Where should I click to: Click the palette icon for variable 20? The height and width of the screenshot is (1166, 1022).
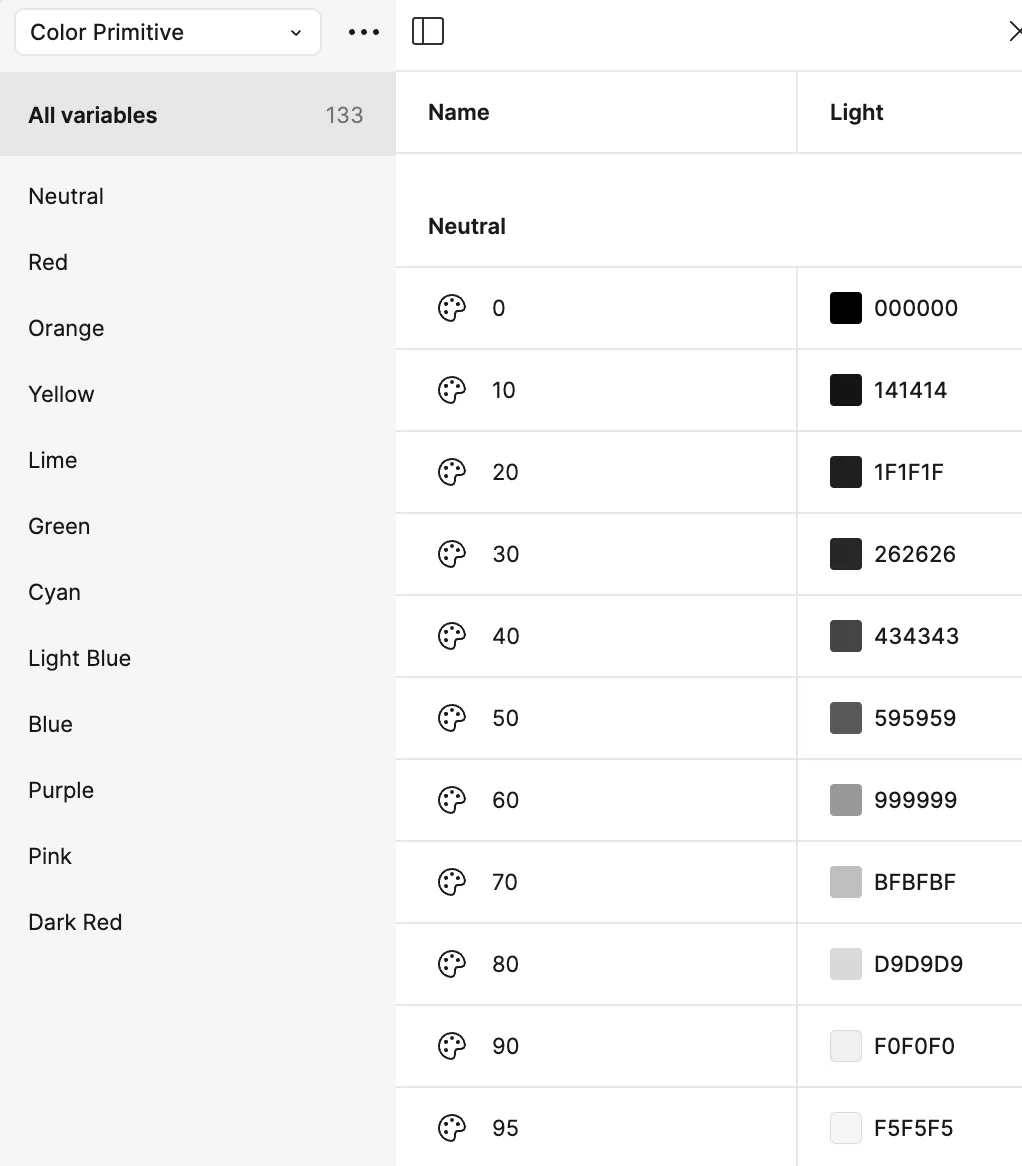(452, 472)
